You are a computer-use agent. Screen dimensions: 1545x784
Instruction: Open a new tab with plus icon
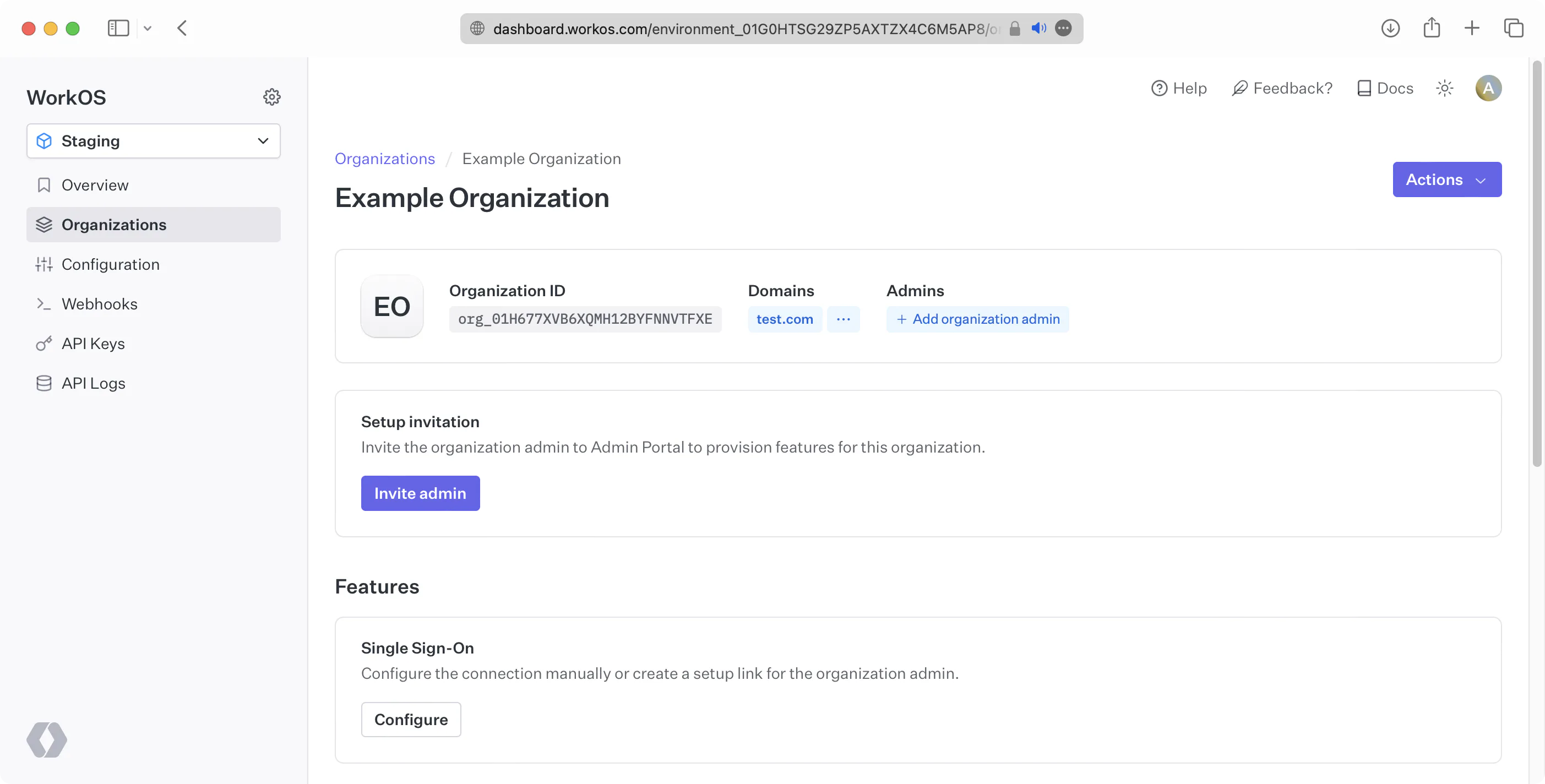tap(1471, 28)
